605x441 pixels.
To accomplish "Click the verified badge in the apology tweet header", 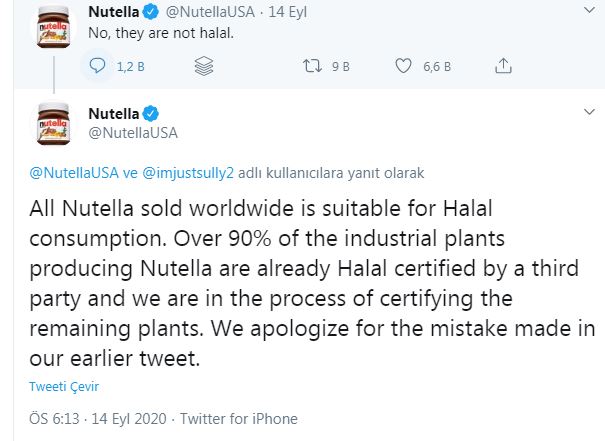I will 152,112.
